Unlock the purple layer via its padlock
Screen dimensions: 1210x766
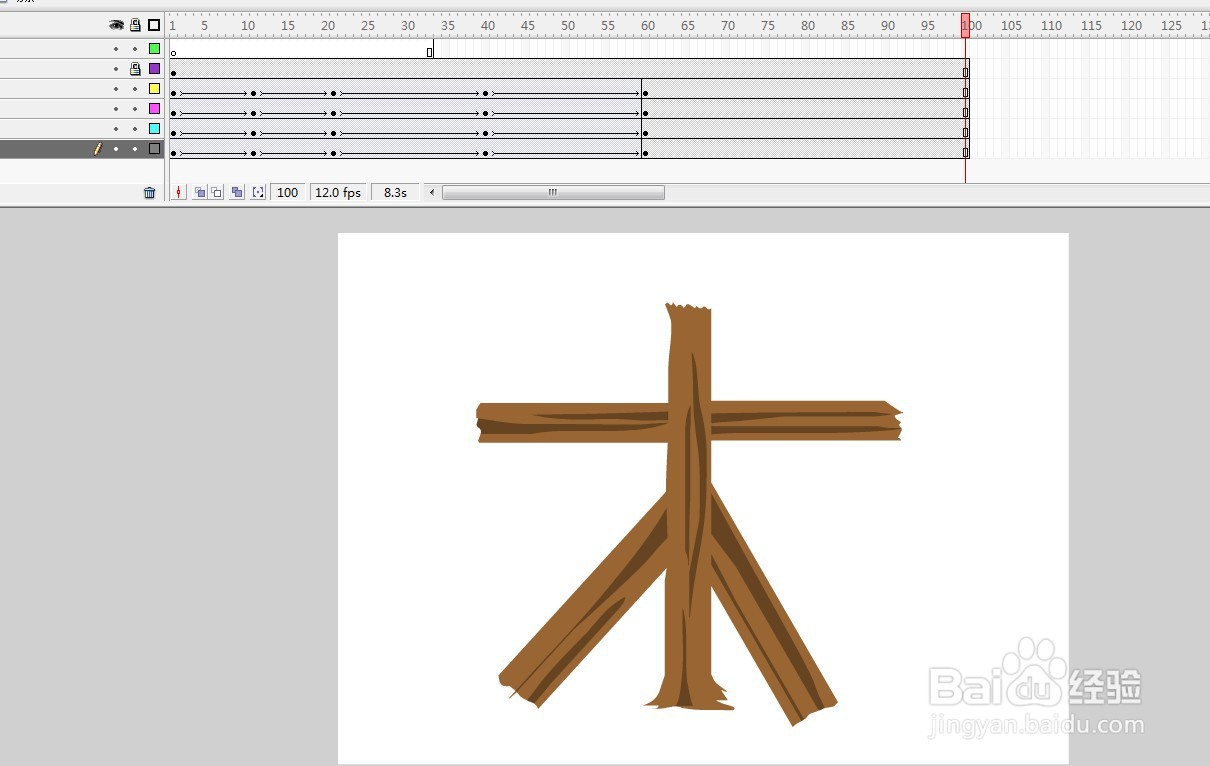[135, 69]
